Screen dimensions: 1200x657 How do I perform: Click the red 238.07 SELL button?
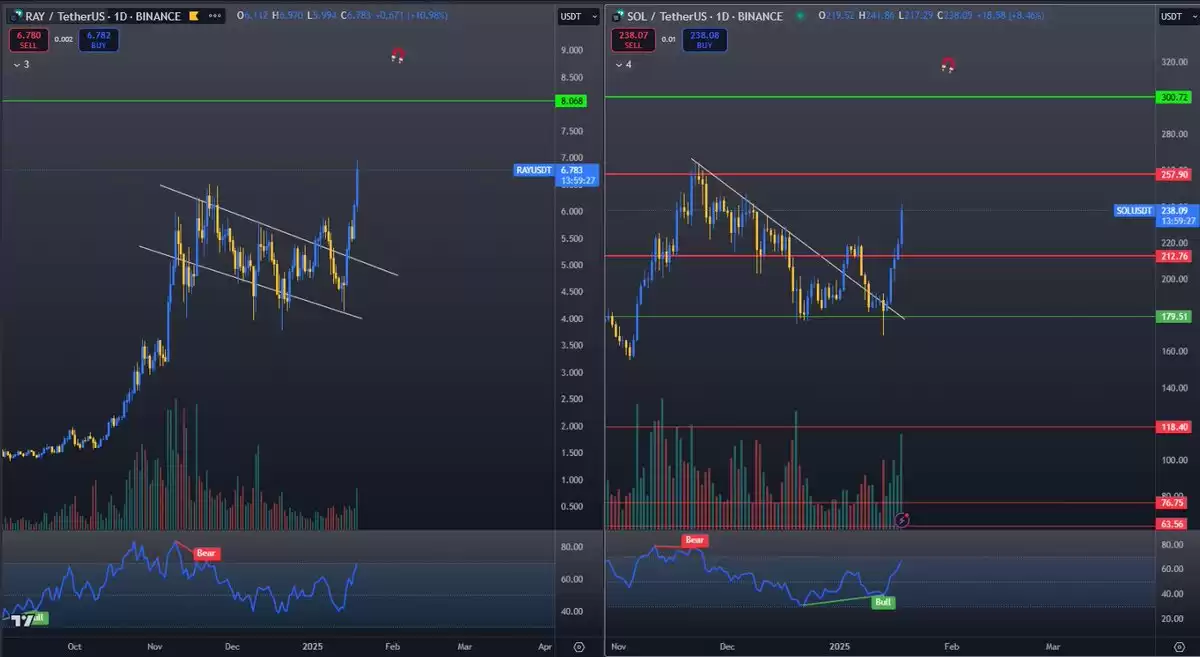point(632,39)
